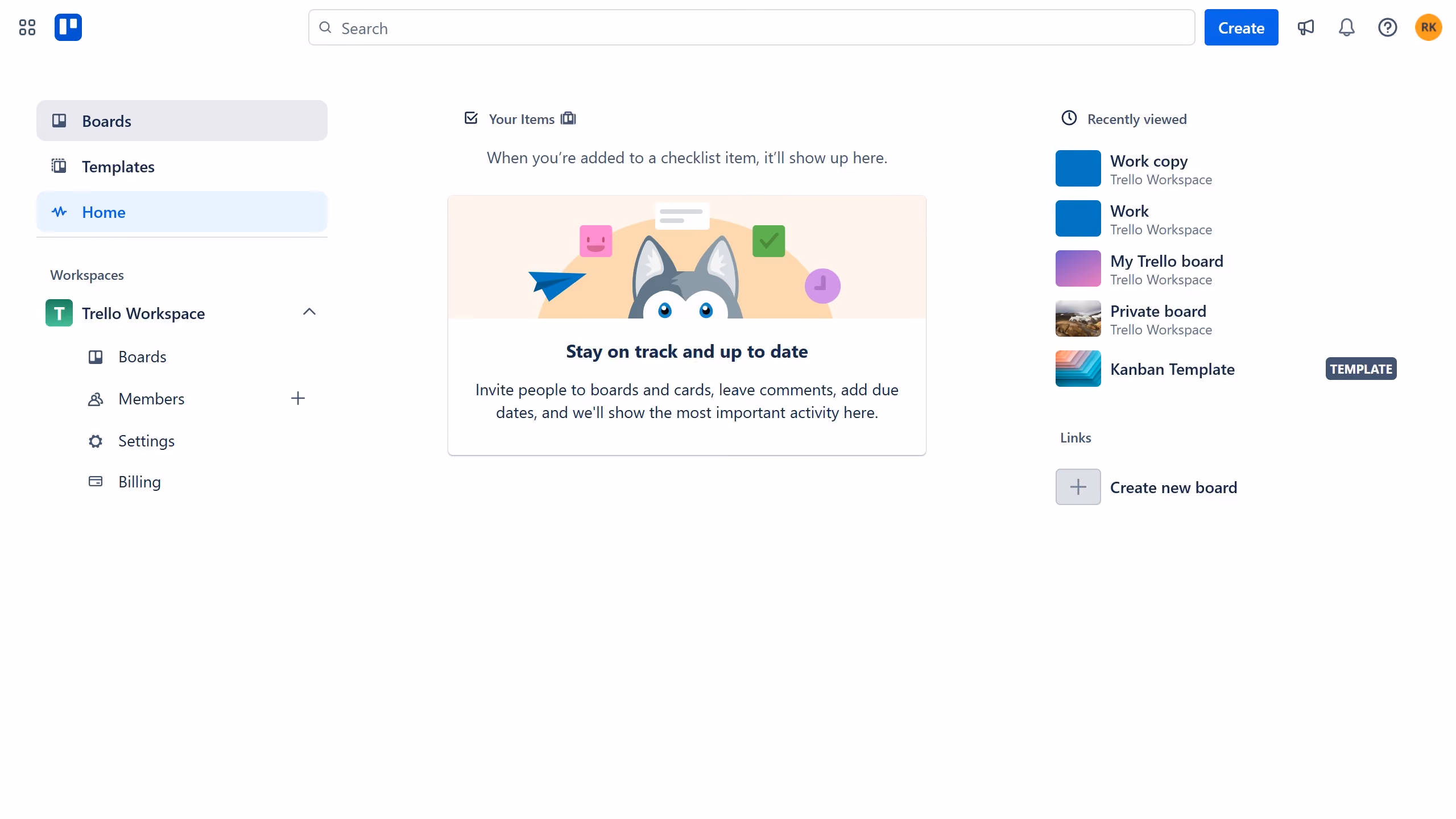The height and width of the screenshot is (819, 1456).
Task: Open My Trello board purple thumbnail
Action: 1078,268
